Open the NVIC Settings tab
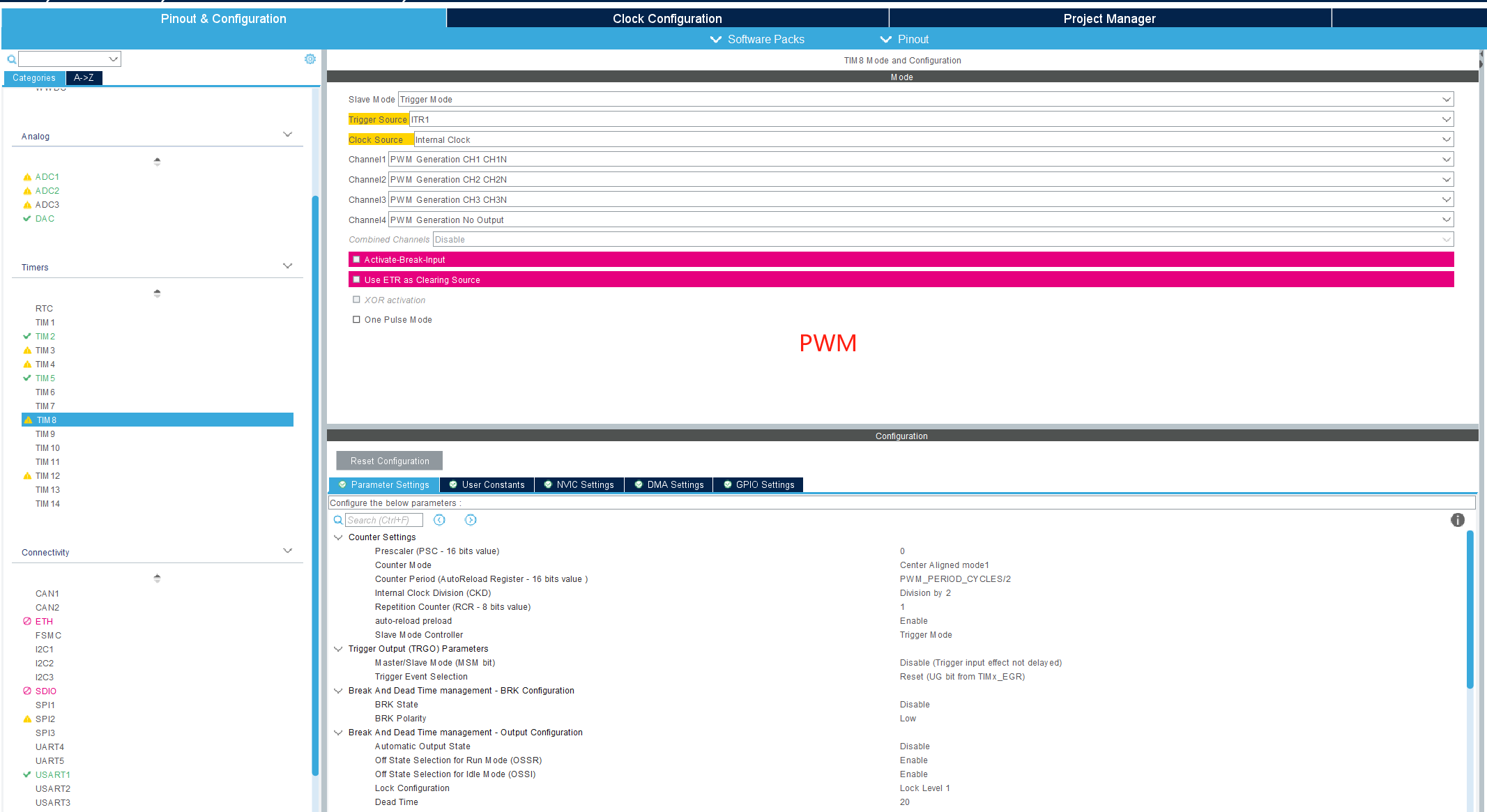1487x812 pixels. tap(579, 485)
